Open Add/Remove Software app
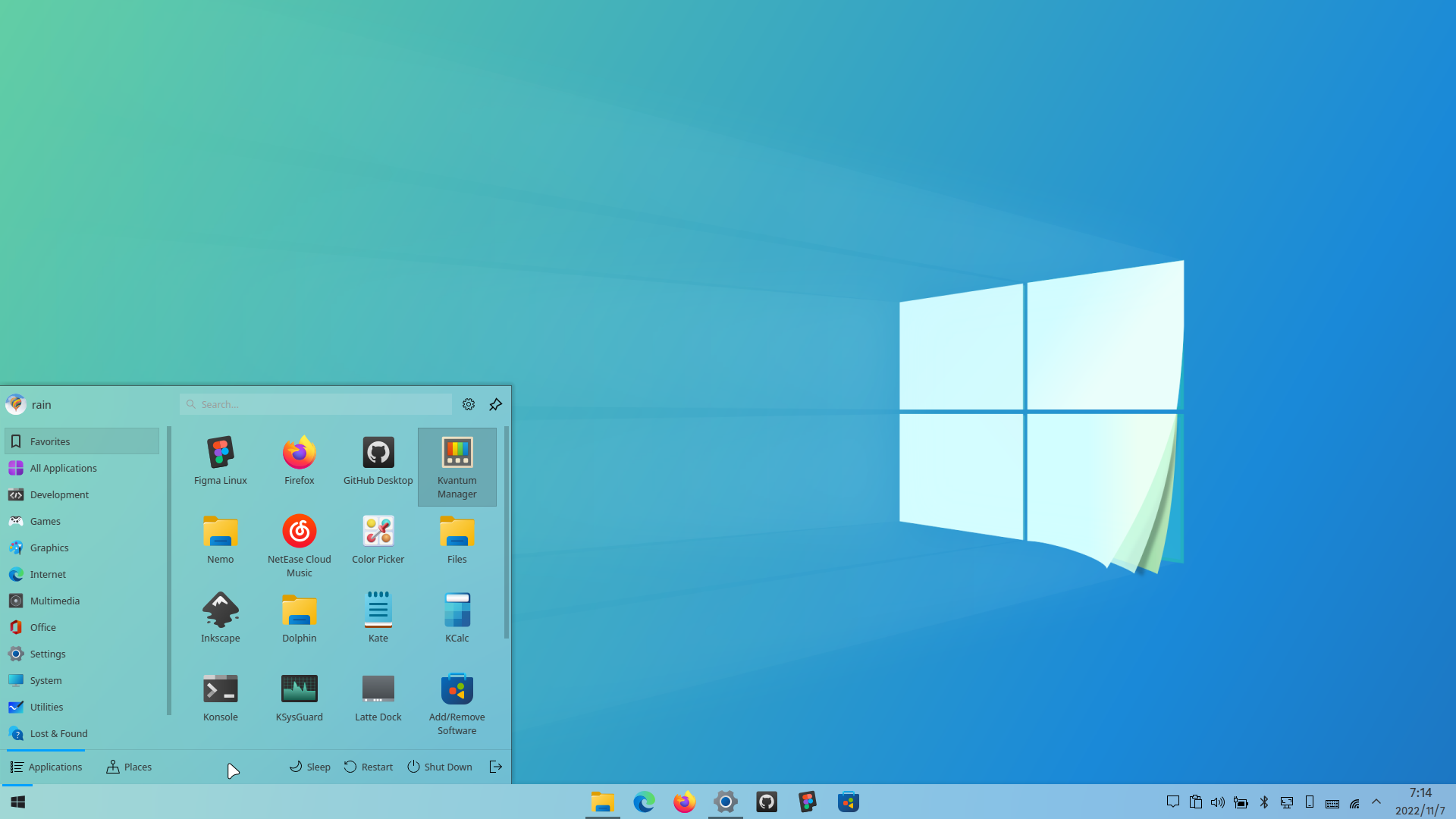This screenshot has width=1456, height=819. tap(457, 702)
